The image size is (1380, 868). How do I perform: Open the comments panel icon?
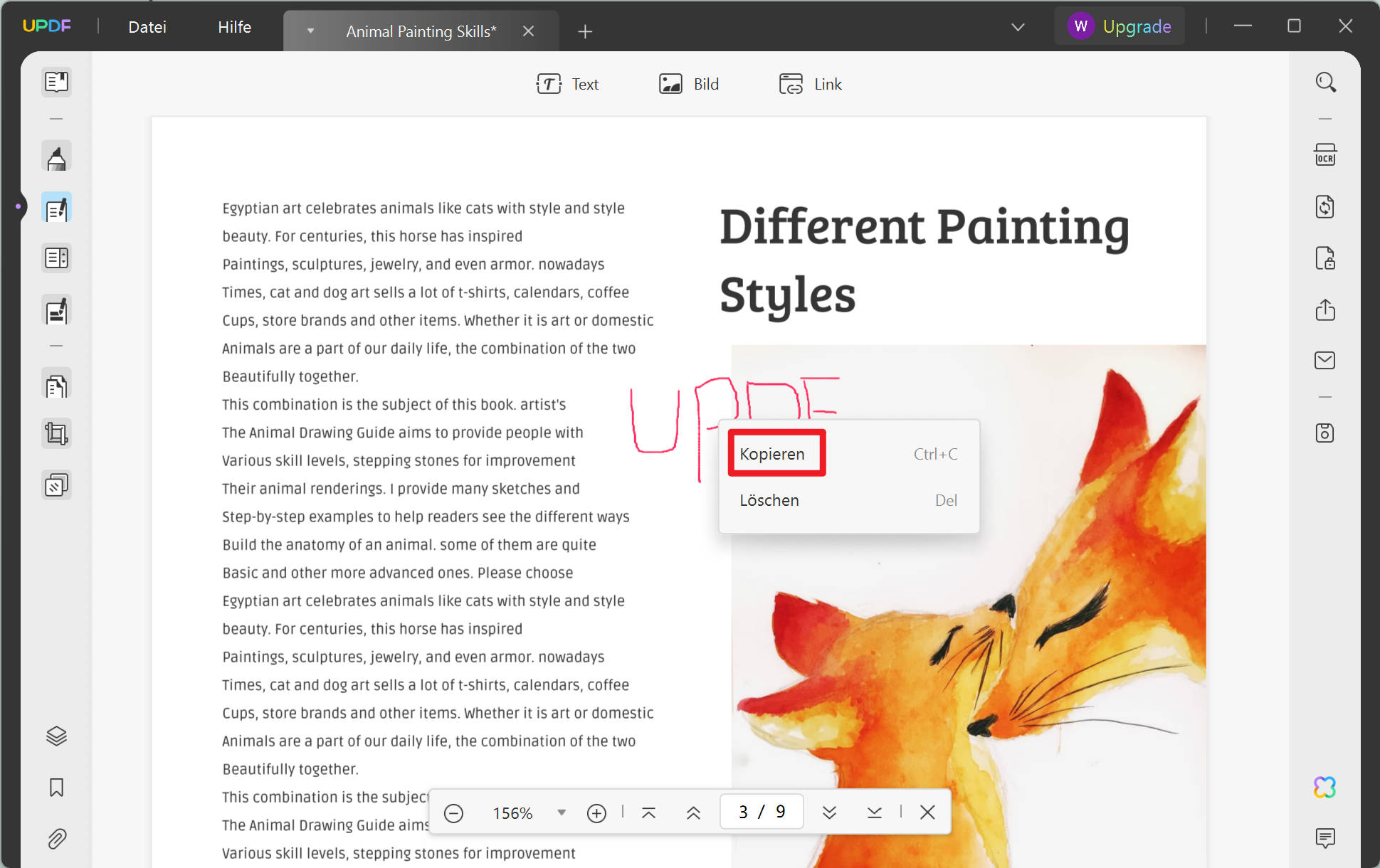[x=1325, y=837]
